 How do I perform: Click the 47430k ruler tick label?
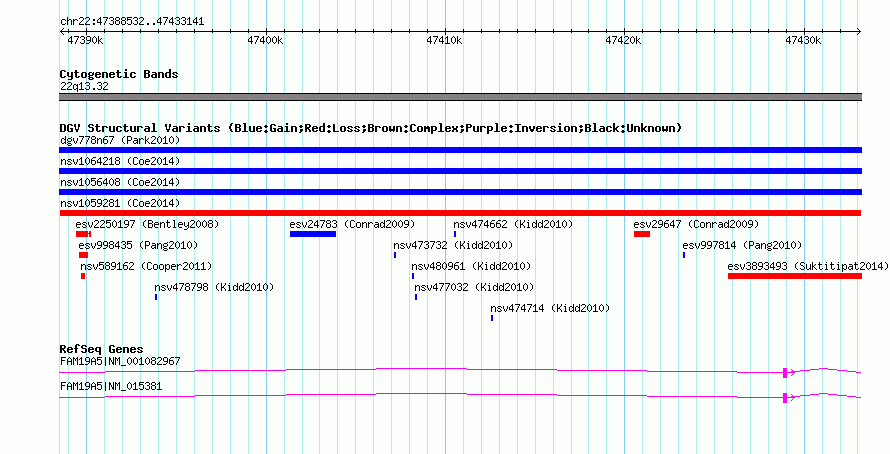[803, 40]
